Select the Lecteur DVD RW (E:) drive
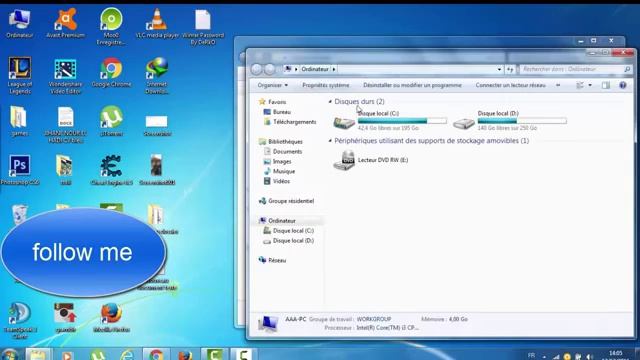This screenshot has height=360, width=640. (371, 160)
